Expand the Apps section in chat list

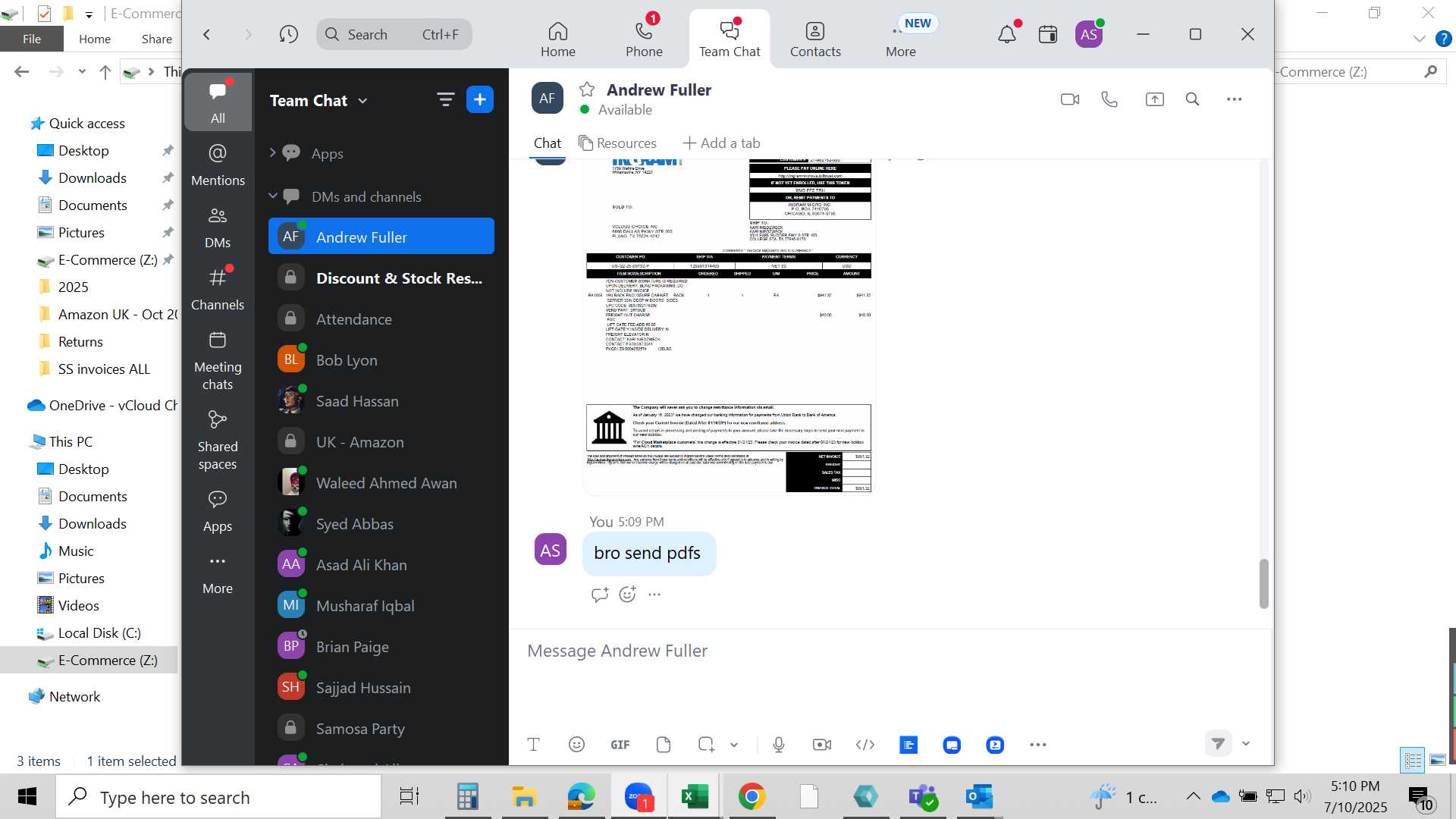click(273, 153)
